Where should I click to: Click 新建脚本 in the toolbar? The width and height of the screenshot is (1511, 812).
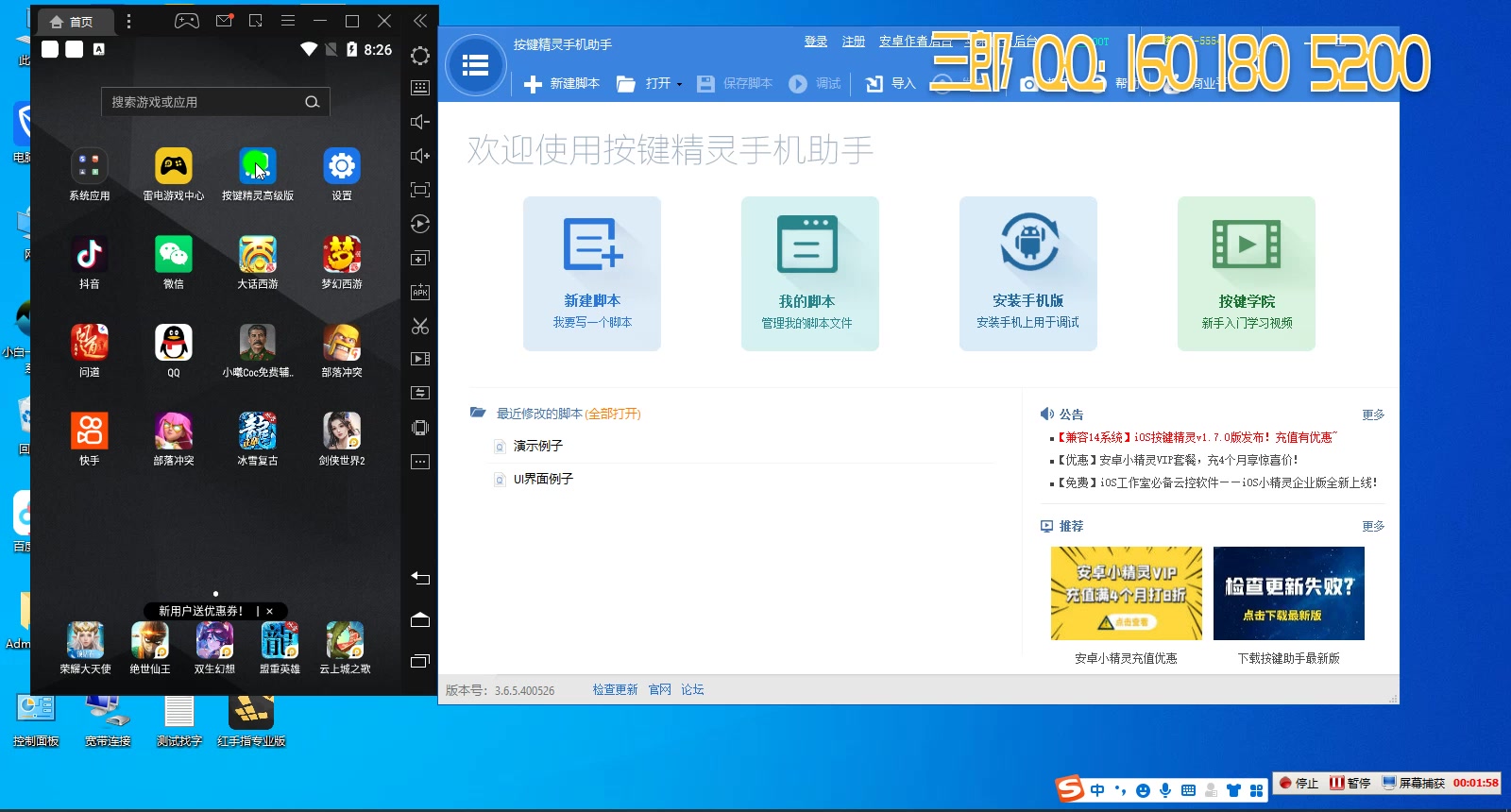[562, 84]
